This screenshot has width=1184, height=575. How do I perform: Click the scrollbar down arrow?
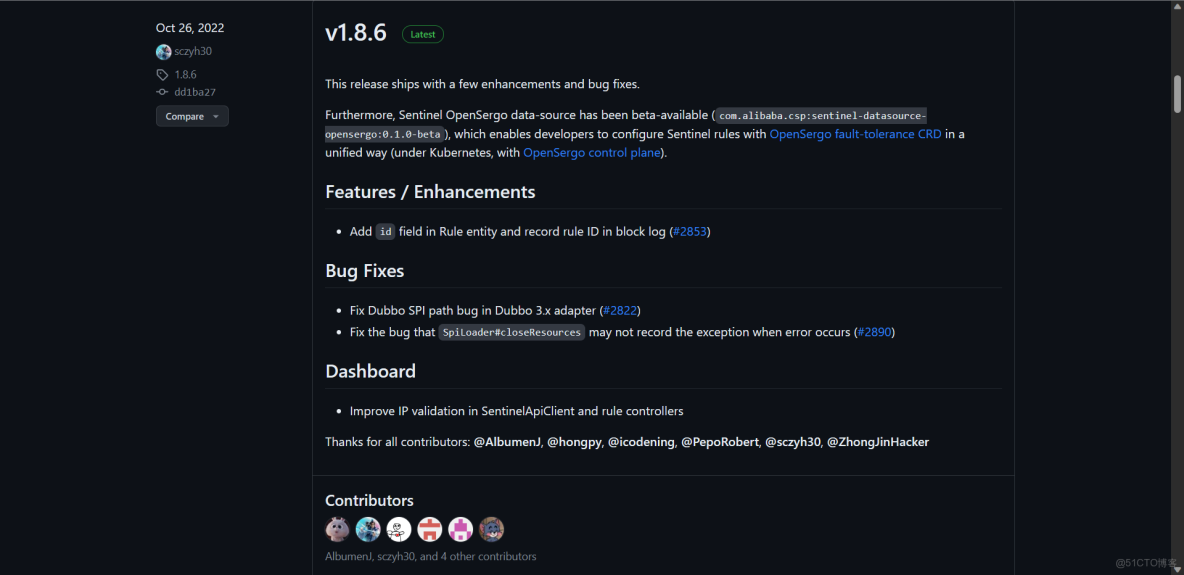1176,568
